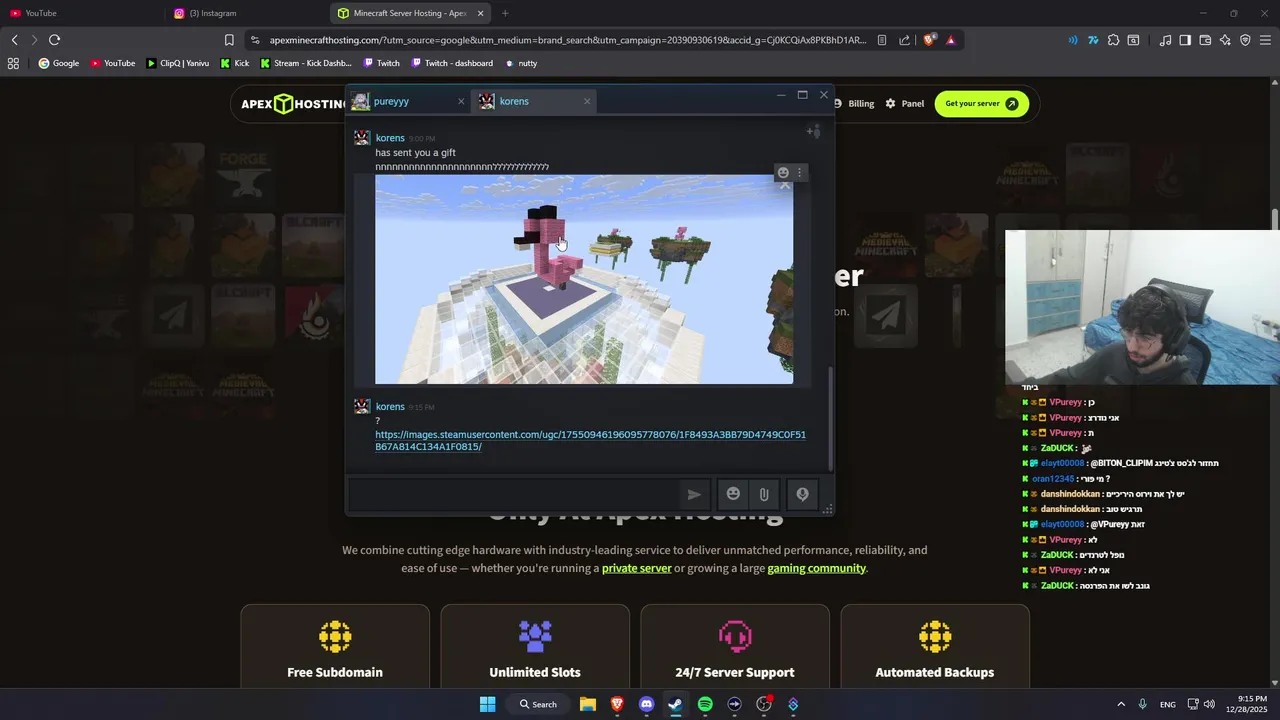Open the Billing link on Apex
Screen dimensions: 1280x720
(x=860, y=103)
